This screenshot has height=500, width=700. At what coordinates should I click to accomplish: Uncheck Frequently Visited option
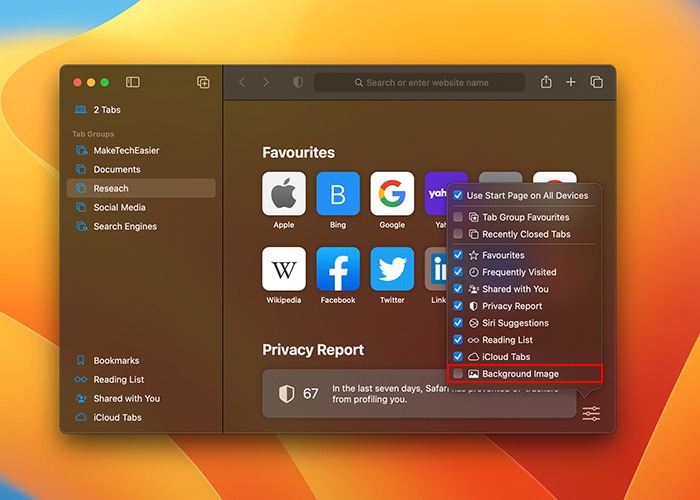coord(458,272)
